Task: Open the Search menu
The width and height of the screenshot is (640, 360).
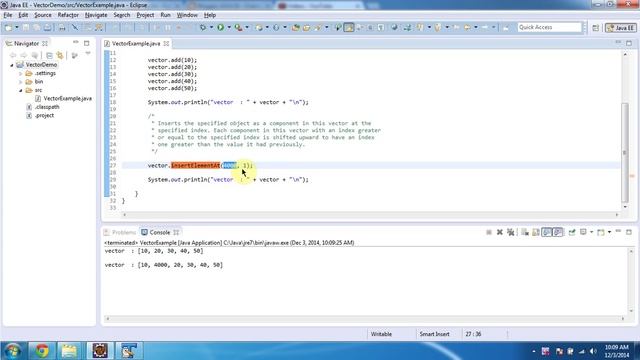Action: tap(122, 15)
